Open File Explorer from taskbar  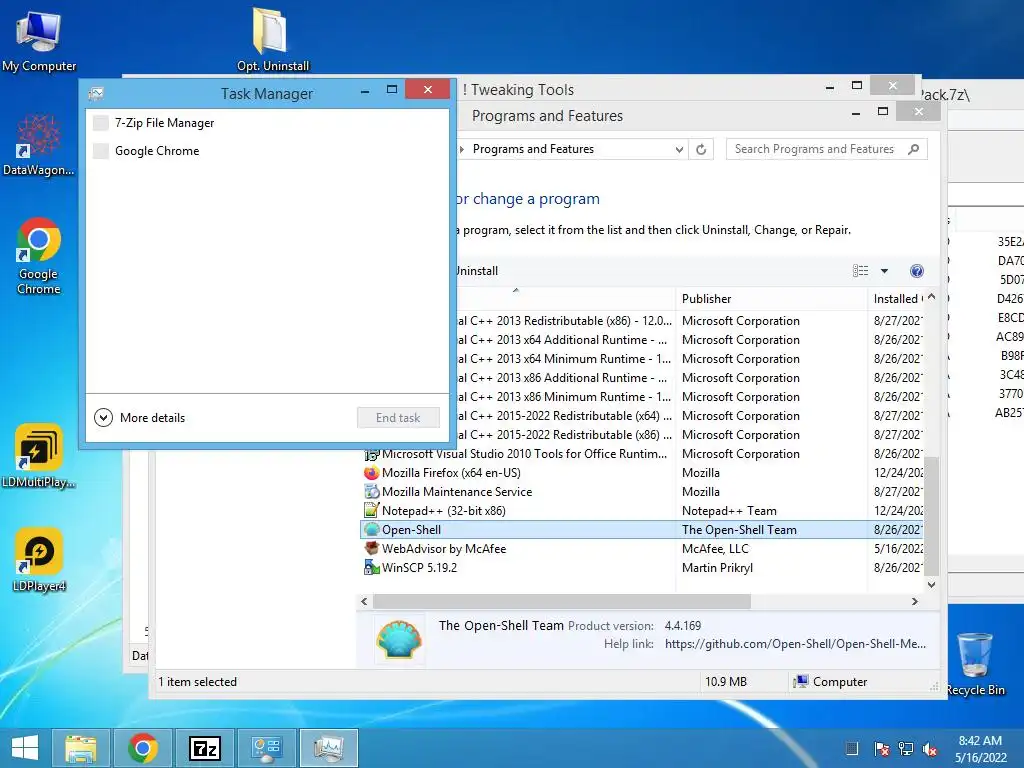81,748
